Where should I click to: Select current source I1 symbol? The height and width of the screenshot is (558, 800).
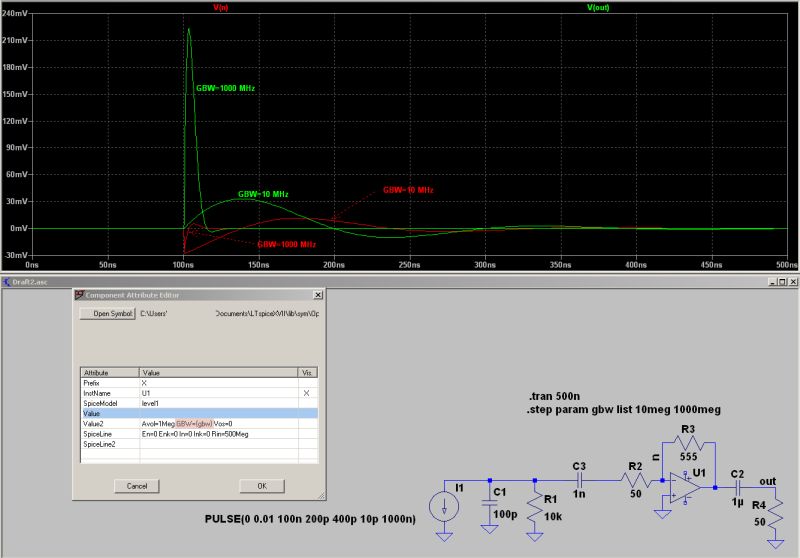tap(444, 506)
